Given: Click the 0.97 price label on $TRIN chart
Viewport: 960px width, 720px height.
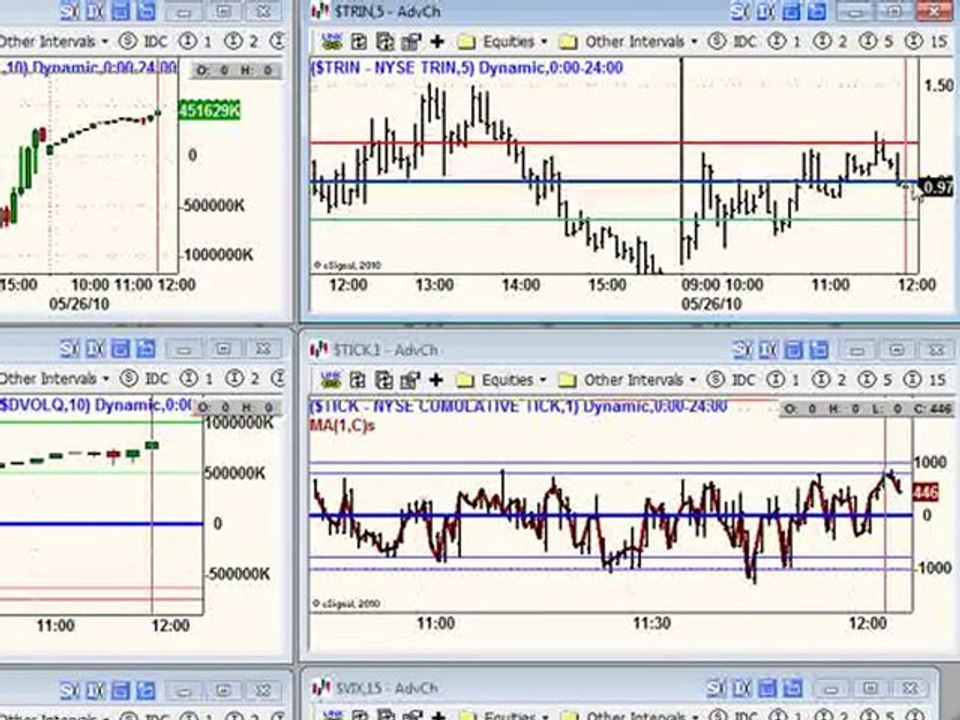Looking at the screenshot, I should 936,187.
